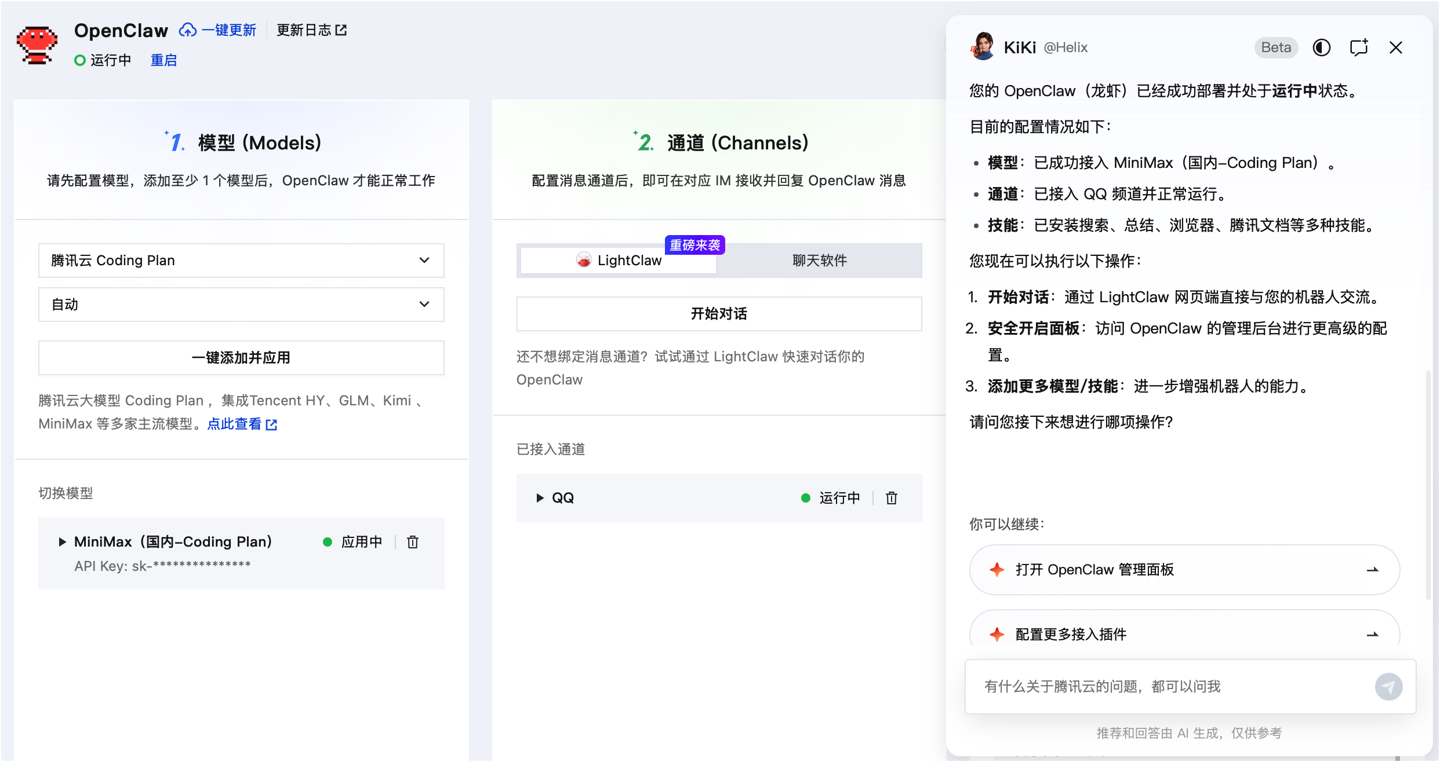
Task: Open the 腾讯云 Coding Plan dropdown
Action: (x=240, y=260)
